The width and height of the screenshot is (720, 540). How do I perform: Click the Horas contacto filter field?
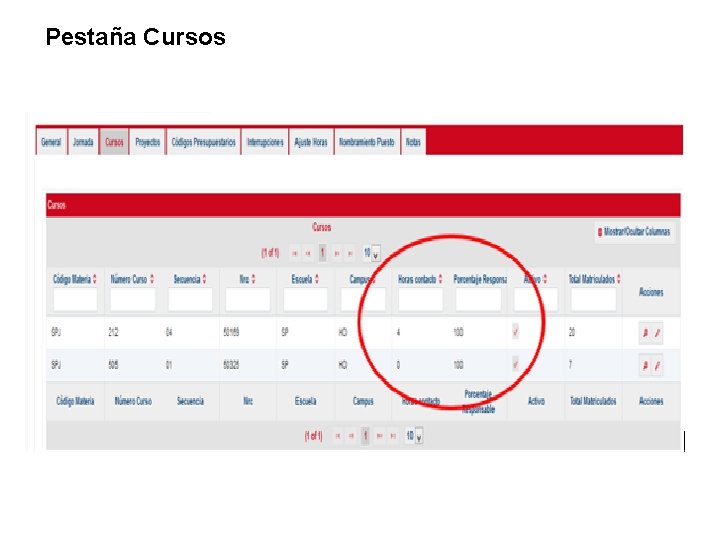click(421, 299)
